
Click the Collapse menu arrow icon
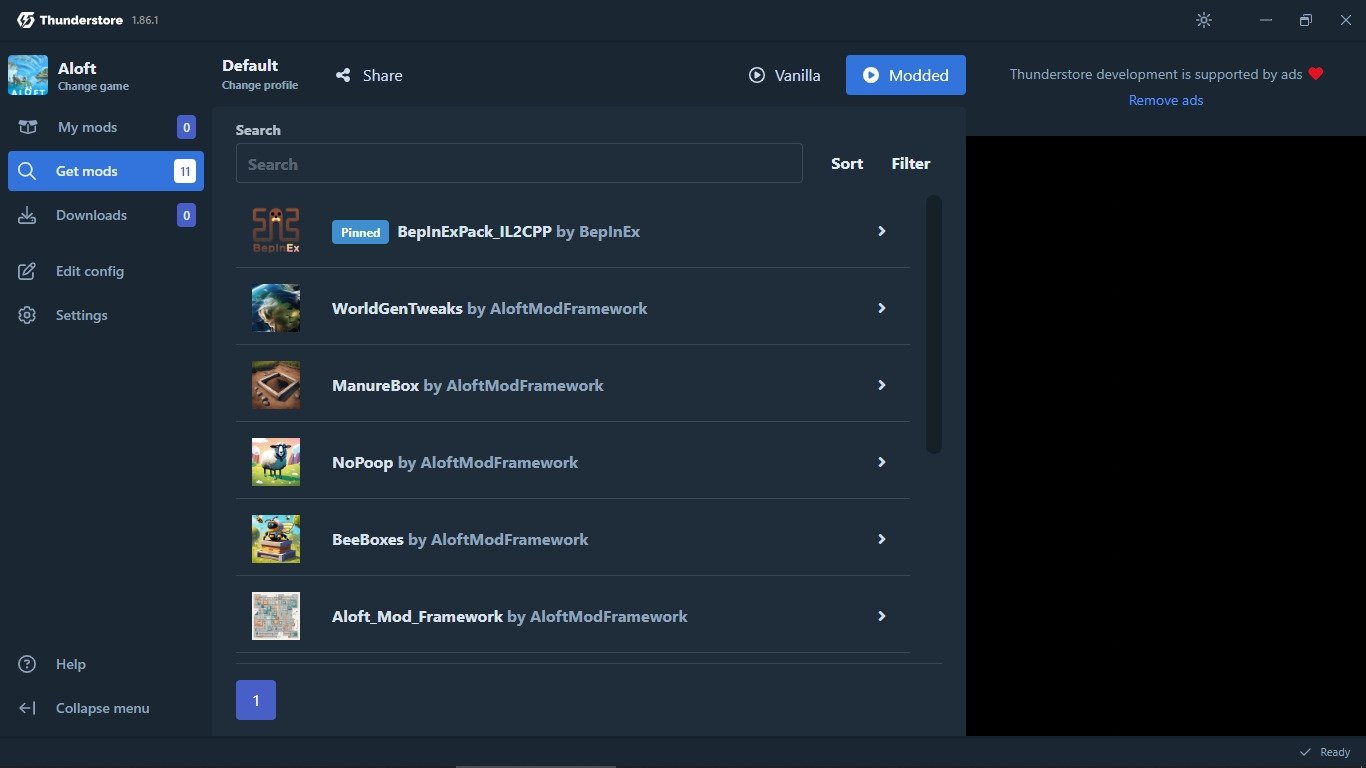(x=27, y=708)
